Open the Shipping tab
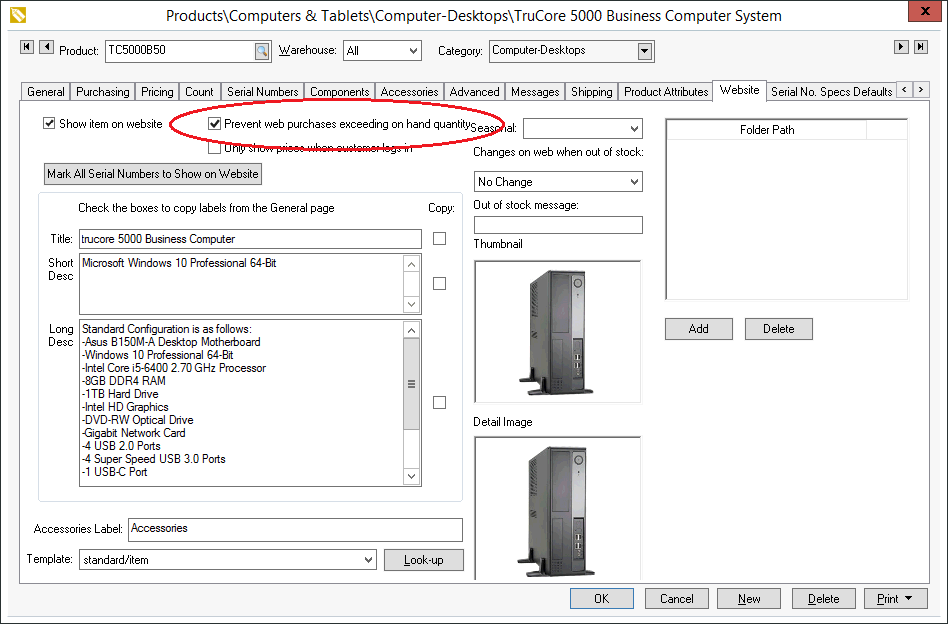This screenshot has width=948, height=624. 591,92
